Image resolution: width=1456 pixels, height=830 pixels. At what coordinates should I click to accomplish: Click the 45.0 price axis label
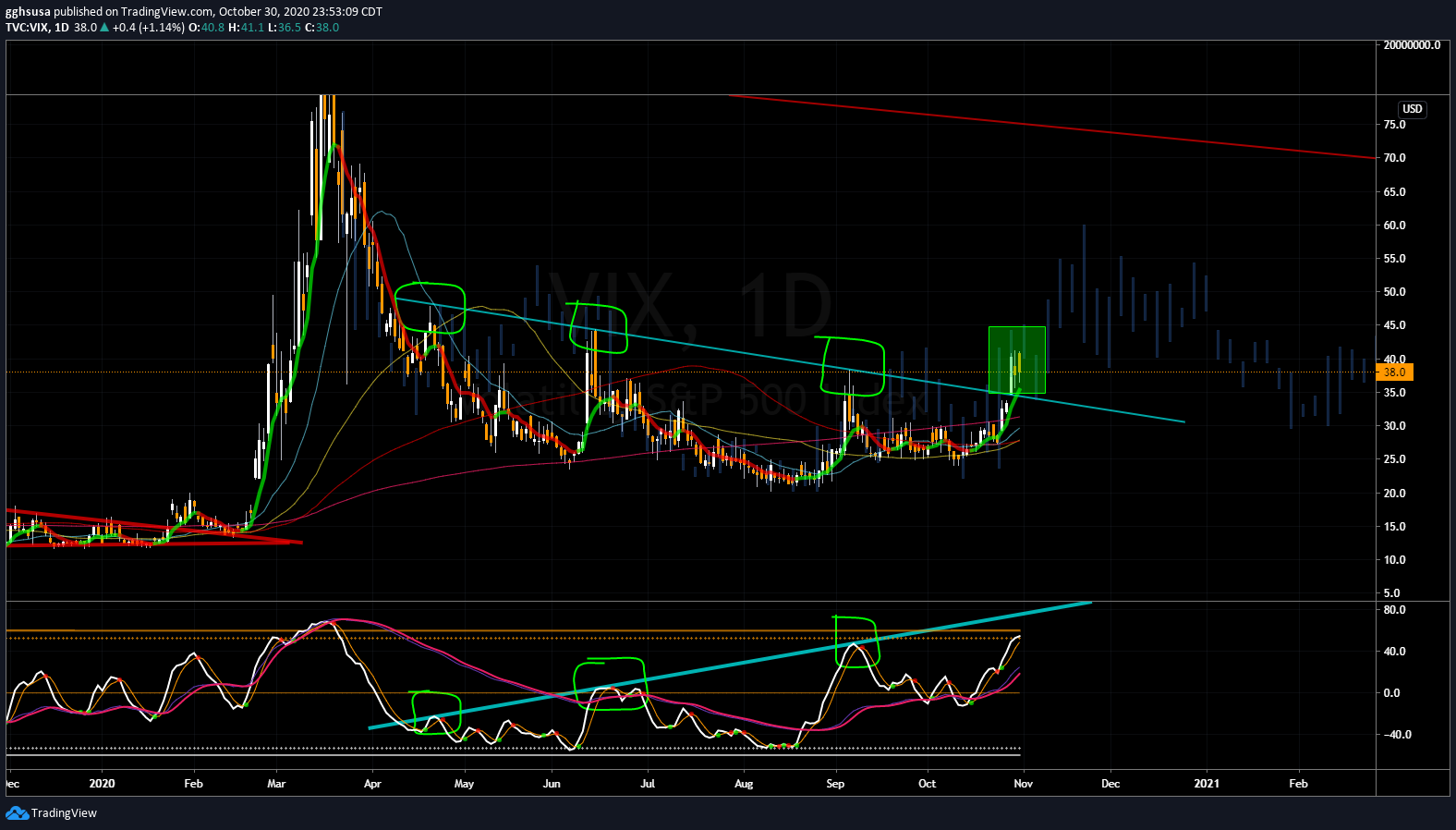1394,325
